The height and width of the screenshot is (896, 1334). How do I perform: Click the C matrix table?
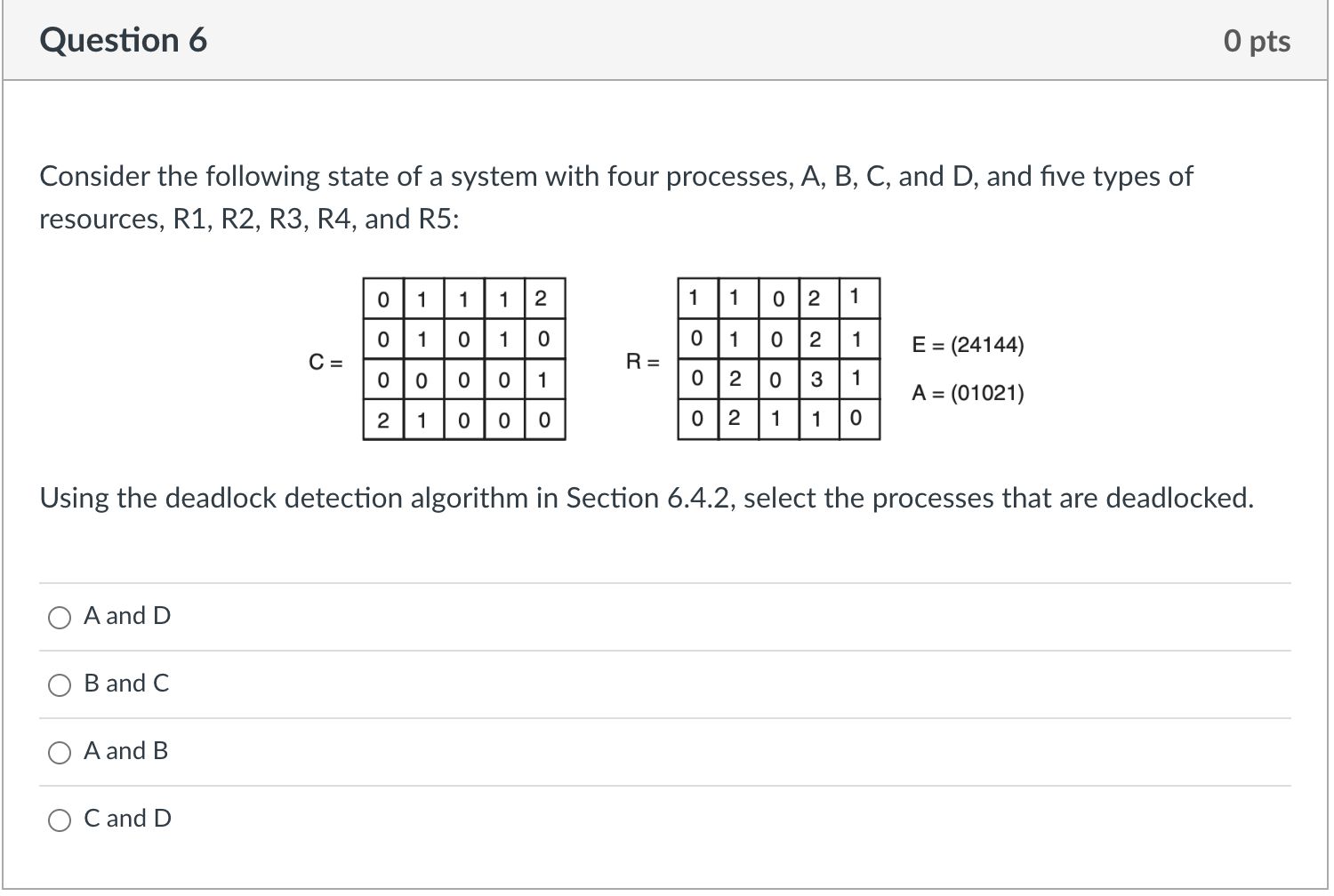pyautogui.click(x=464, y=358)
